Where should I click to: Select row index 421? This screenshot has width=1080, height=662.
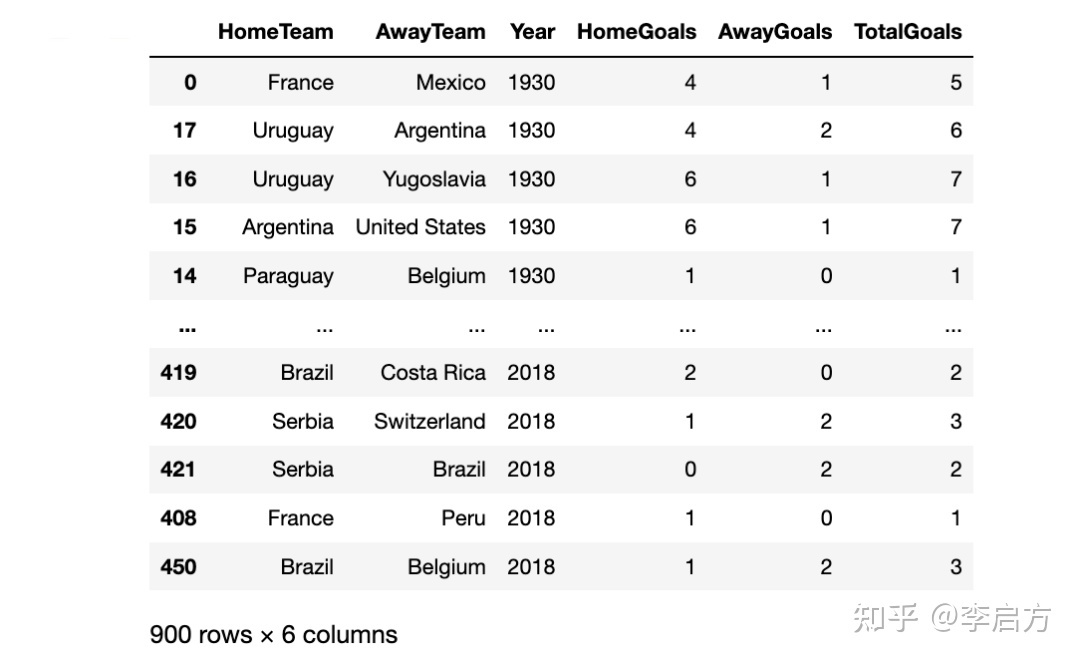tap(178, 470)
